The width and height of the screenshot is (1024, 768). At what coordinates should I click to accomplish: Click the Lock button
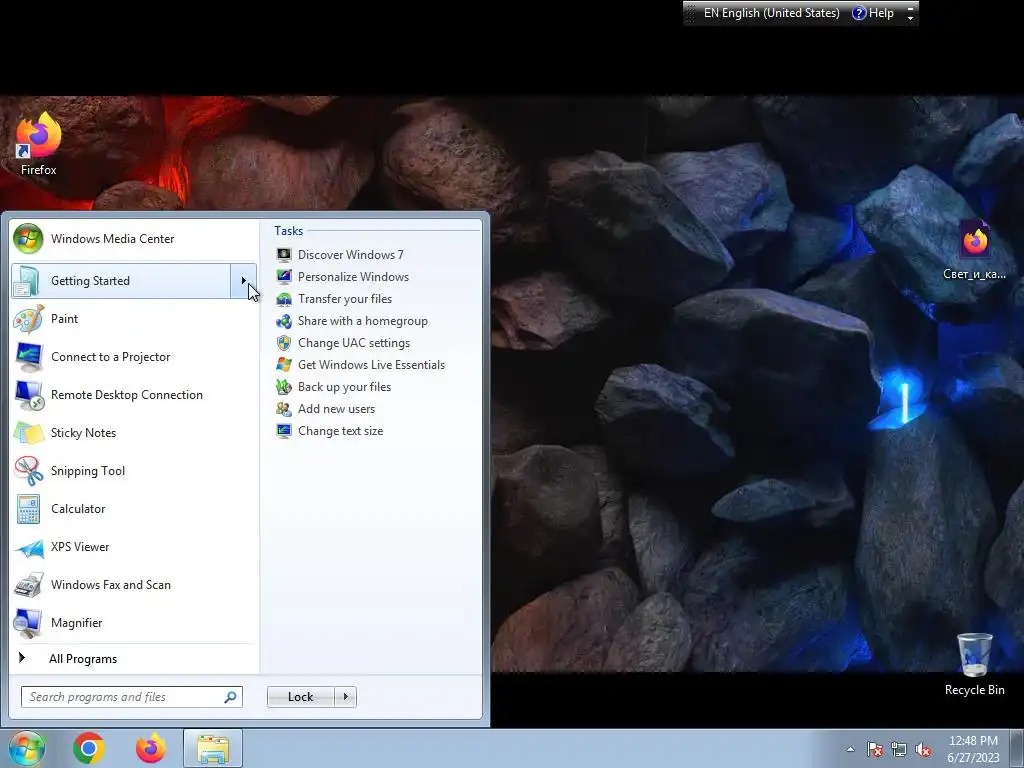[x=300, y=697]
